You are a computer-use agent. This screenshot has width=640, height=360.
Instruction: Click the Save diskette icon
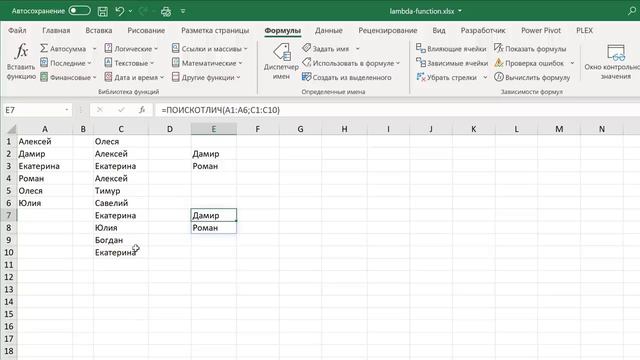(x=102, y=11)
